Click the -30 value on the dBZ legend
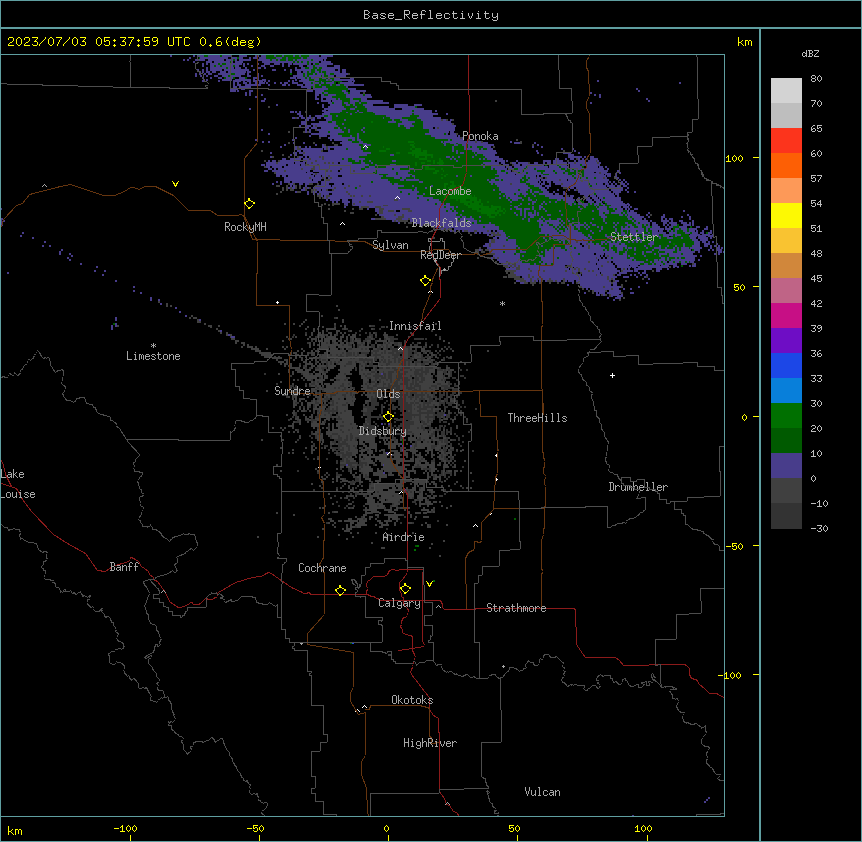Image resolution: width=862 pixels, height=842 pixels. [819, 528]
